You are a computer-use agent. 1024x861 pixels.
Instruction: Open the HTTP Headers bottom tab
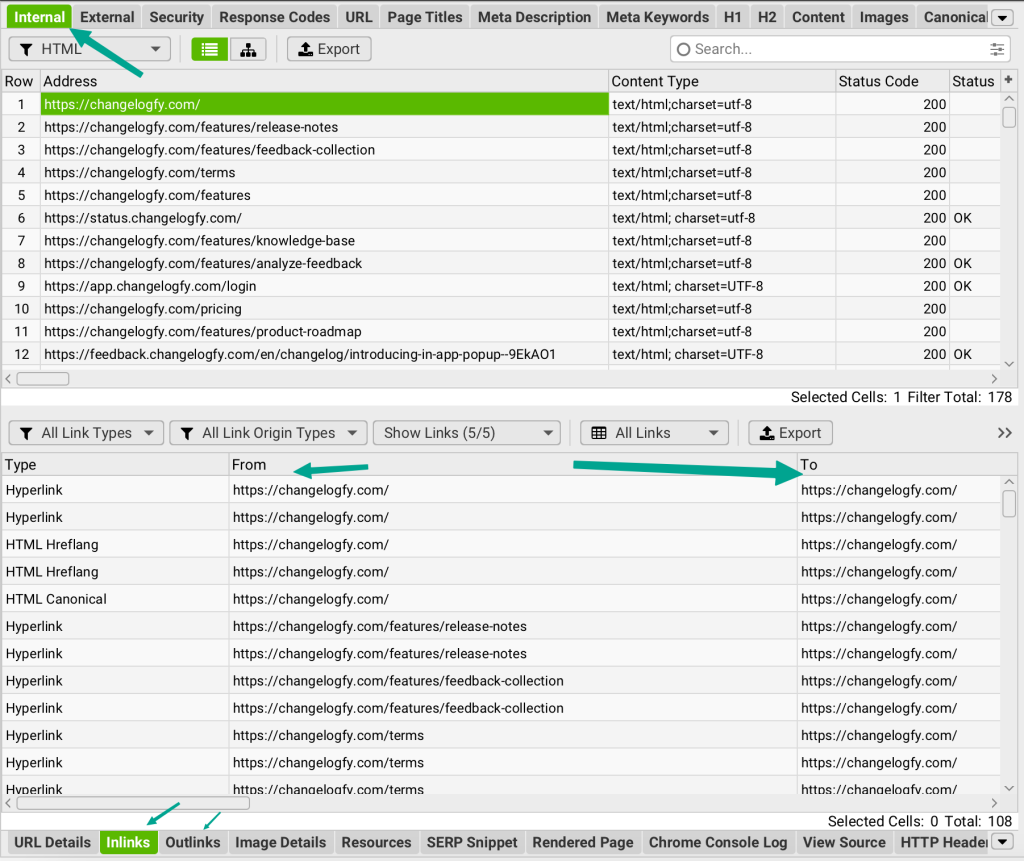(942, 842)
